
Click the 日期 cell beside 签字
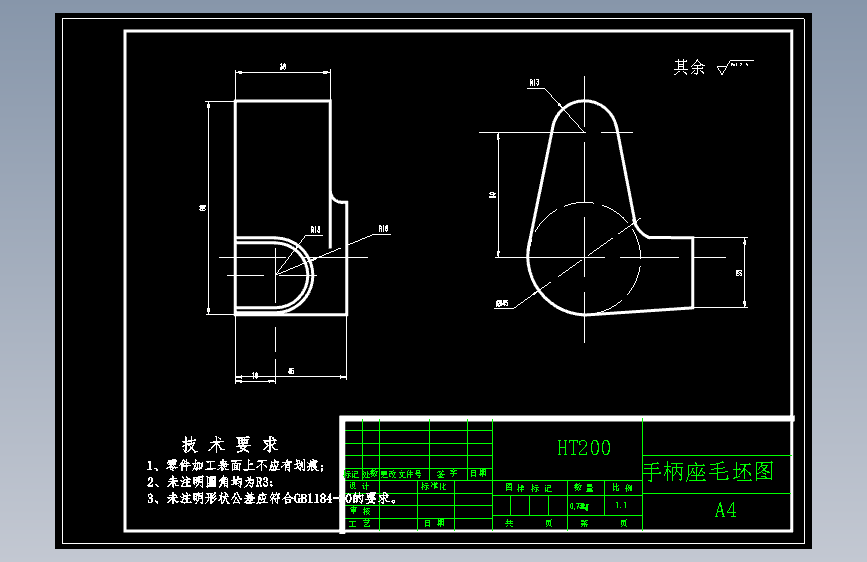pos(479,473)
